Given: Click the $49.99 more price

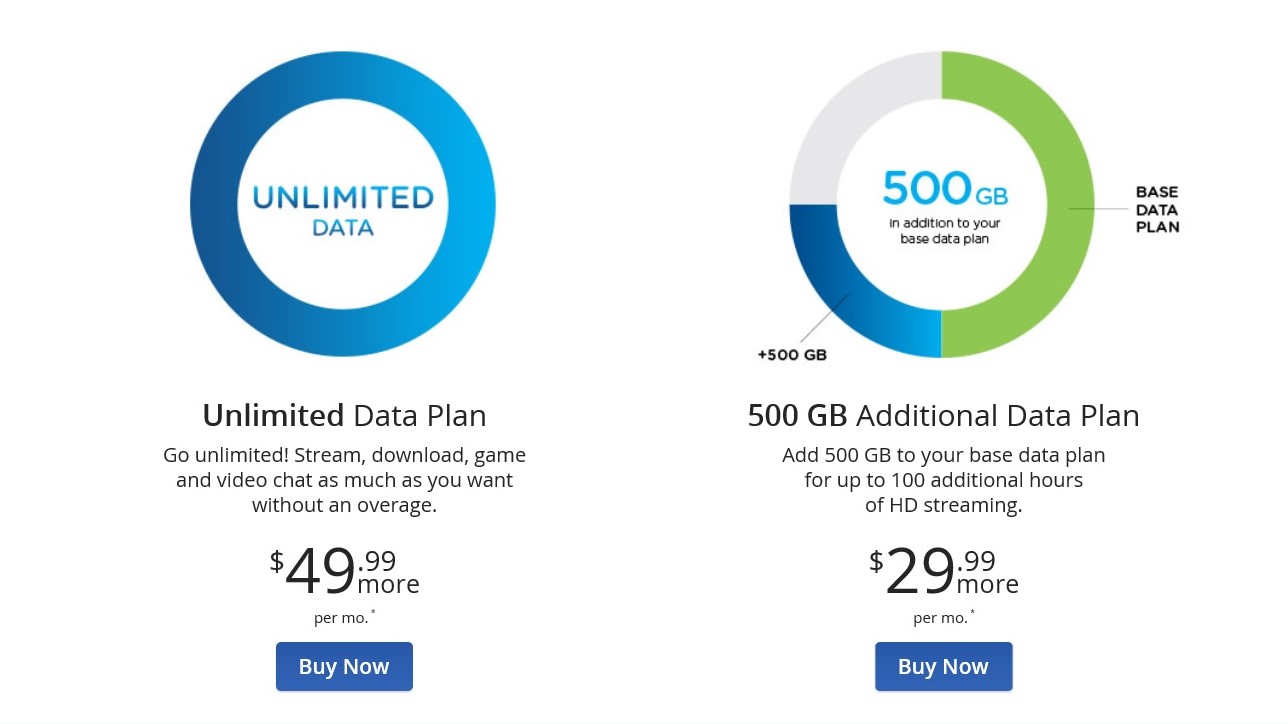Looking at the screenshot, I should point(344,571).
